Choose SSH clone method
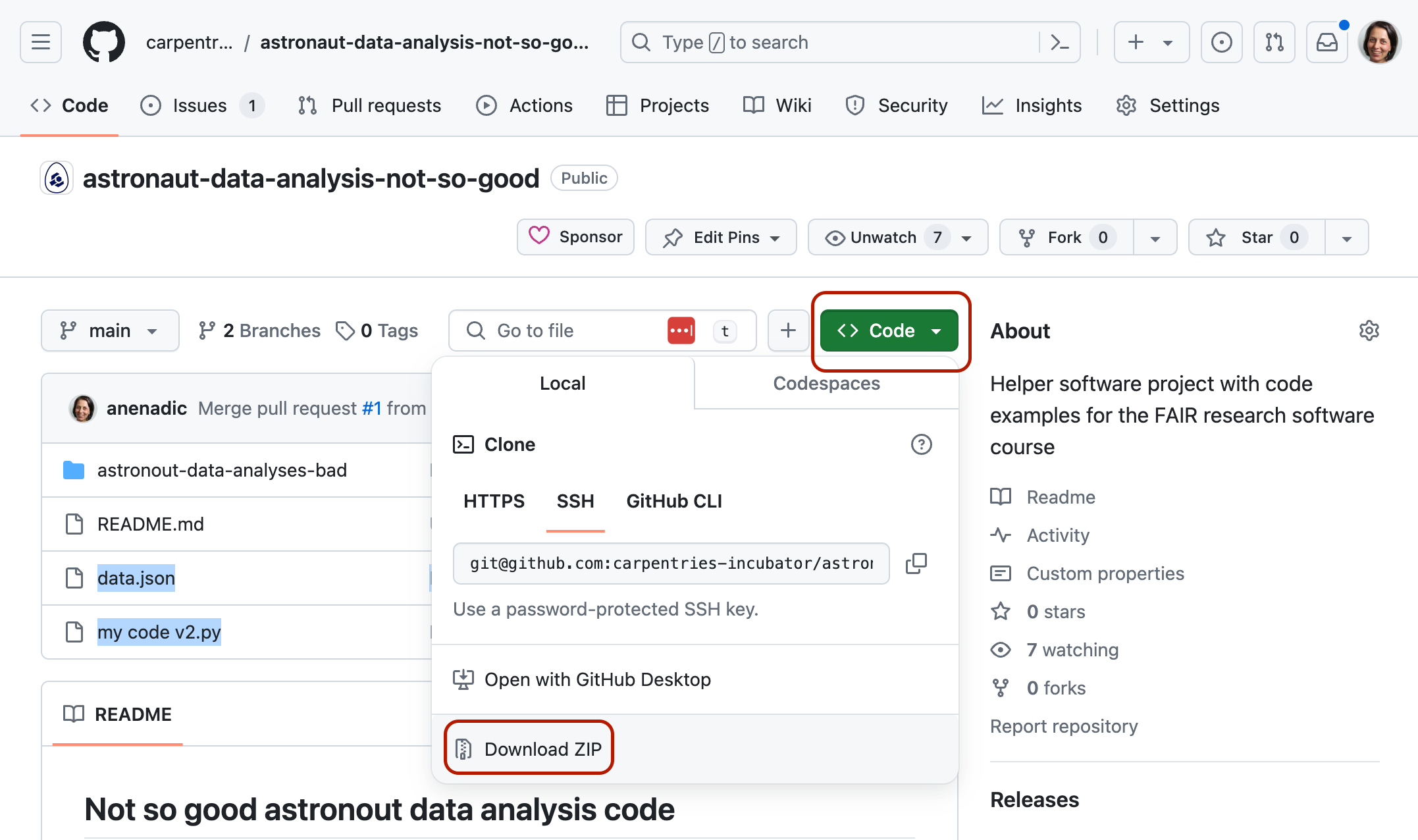 point(575,501)
